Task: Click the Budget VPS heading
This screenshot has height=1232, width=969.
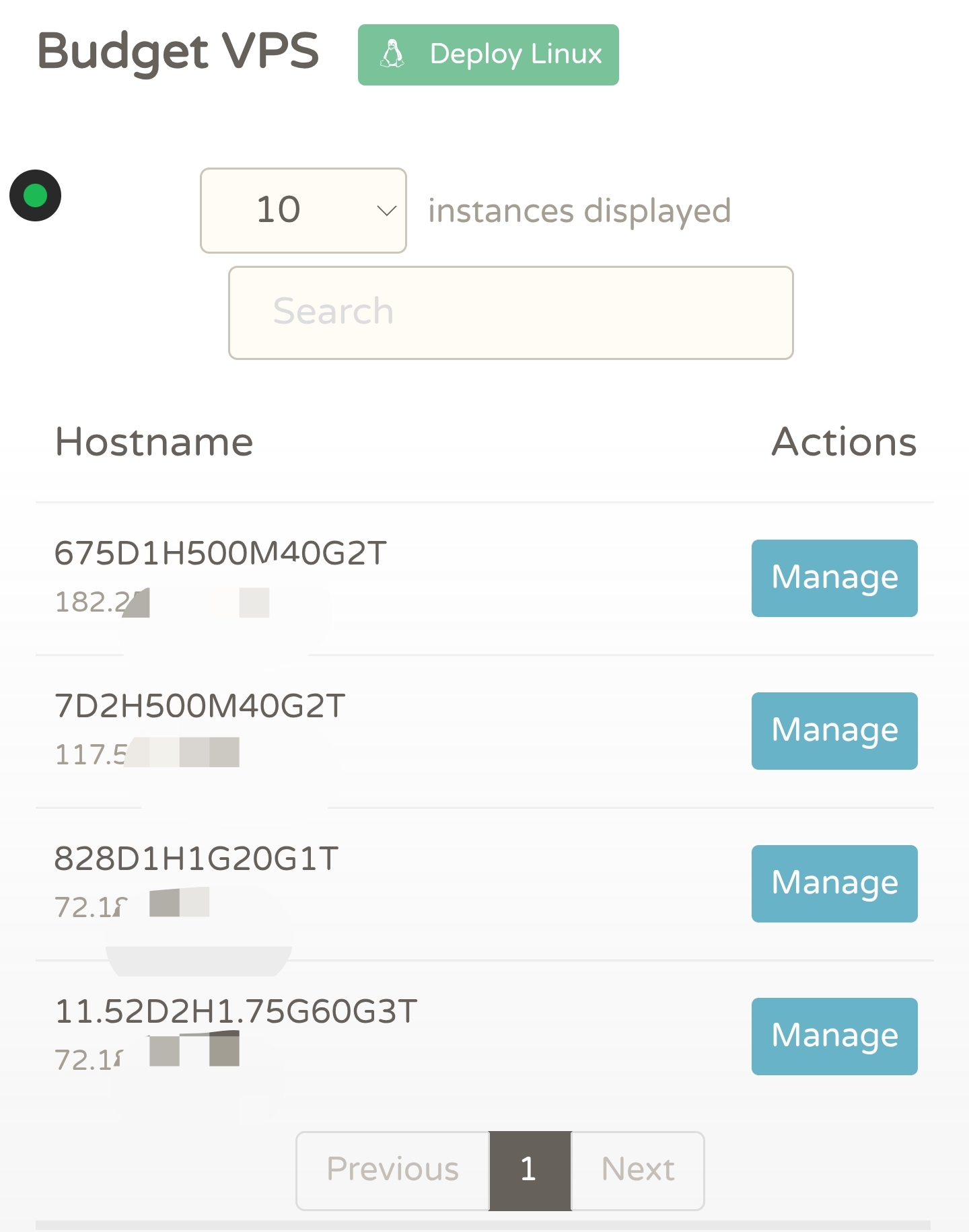Action: [178, 52]
